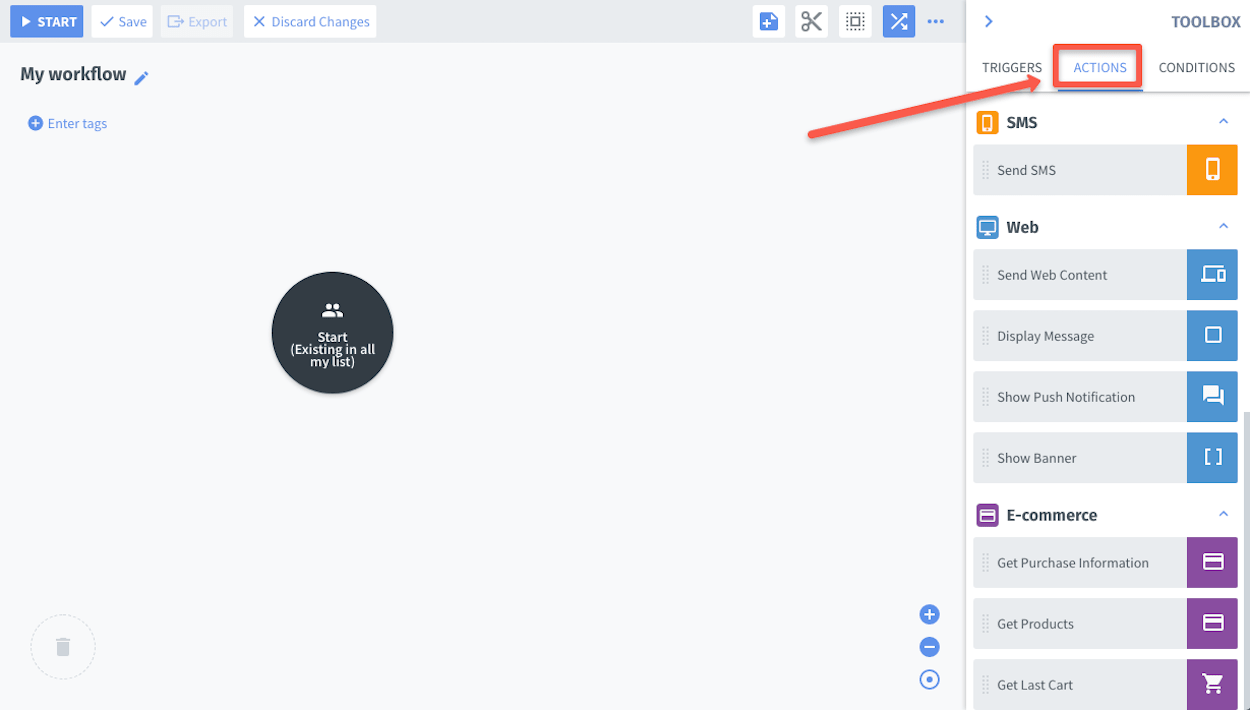Save the workflow
This screenshot has height=710, width=1250.
tap(122, 21)
